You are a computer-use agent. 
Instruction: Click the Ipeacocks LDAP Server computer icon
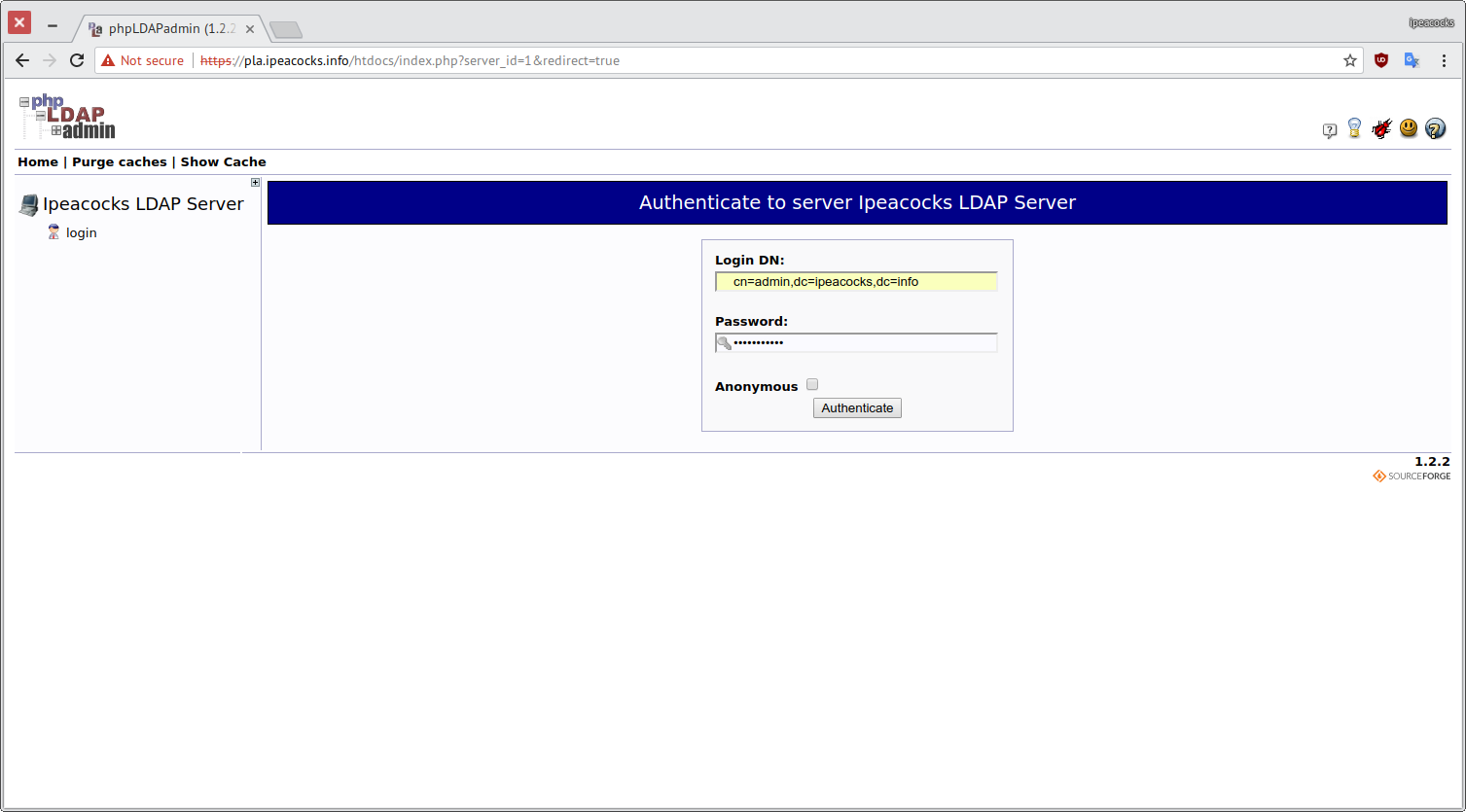coord(27,204)
